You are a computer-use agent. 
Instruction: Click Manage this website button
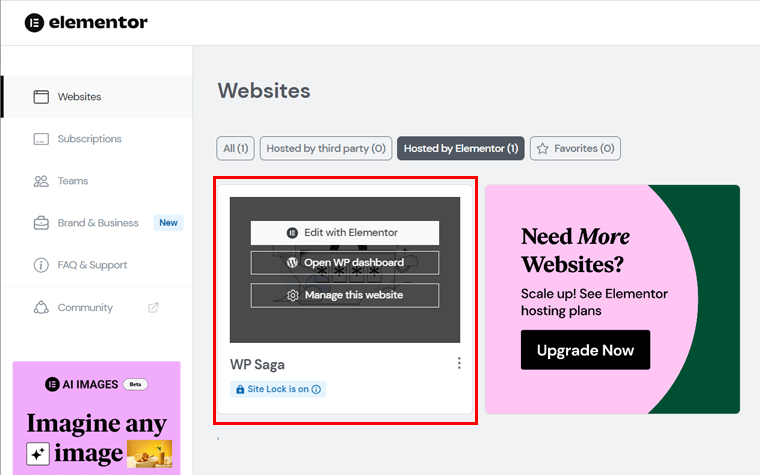coord(345,295)
